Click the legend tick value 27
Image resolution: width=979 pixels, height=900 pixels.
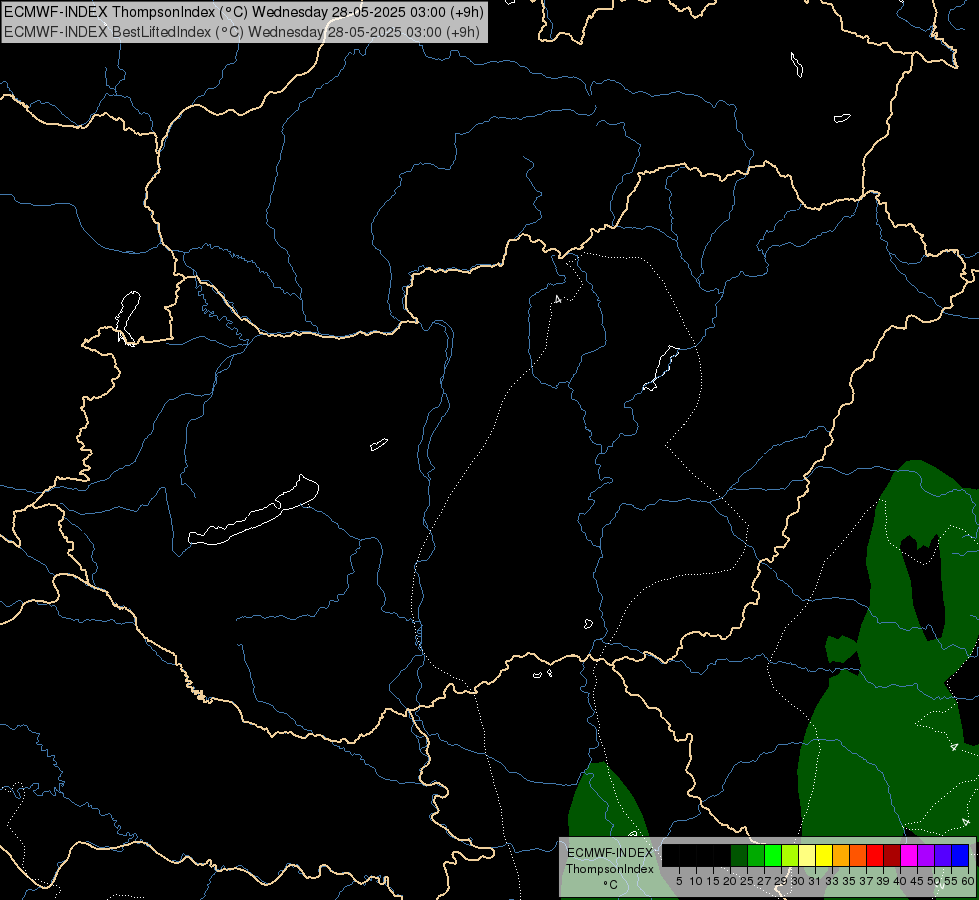point(765,881)
